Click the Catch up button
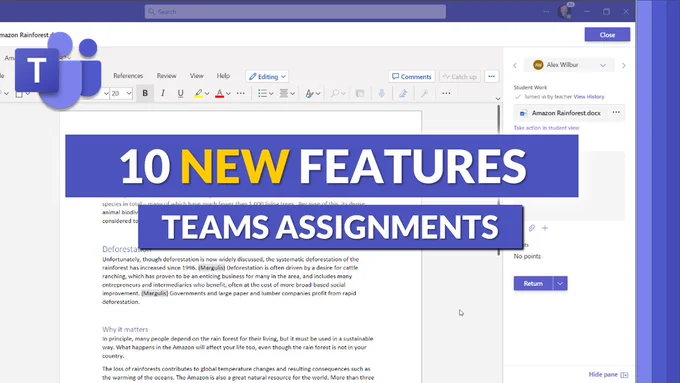This screenshot has width=680, height=383. point(460,76)
